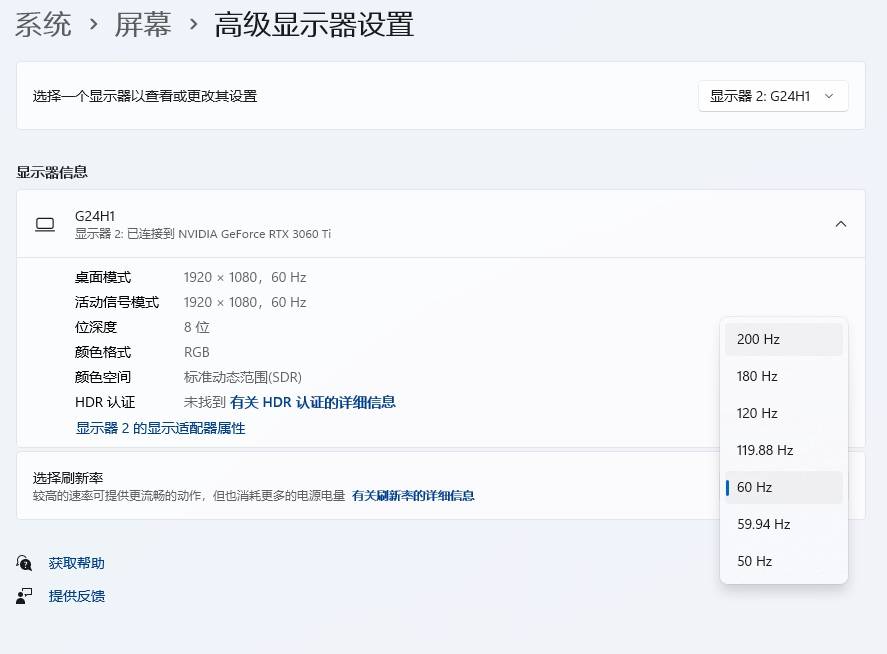The height and width of the screenshot is (654, 887).
Task: Click the 选择刷新率 label
Action: click(x=68, y=478)
